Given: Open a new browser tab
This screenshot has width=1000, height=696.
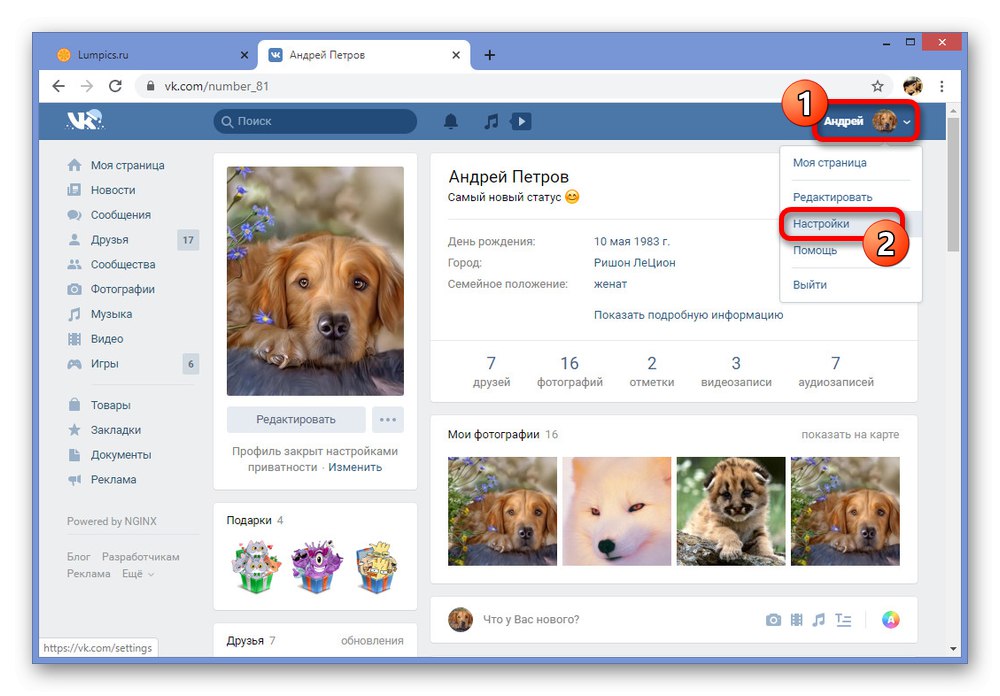Looking at the screenshot, I should (x=489, y=55).
